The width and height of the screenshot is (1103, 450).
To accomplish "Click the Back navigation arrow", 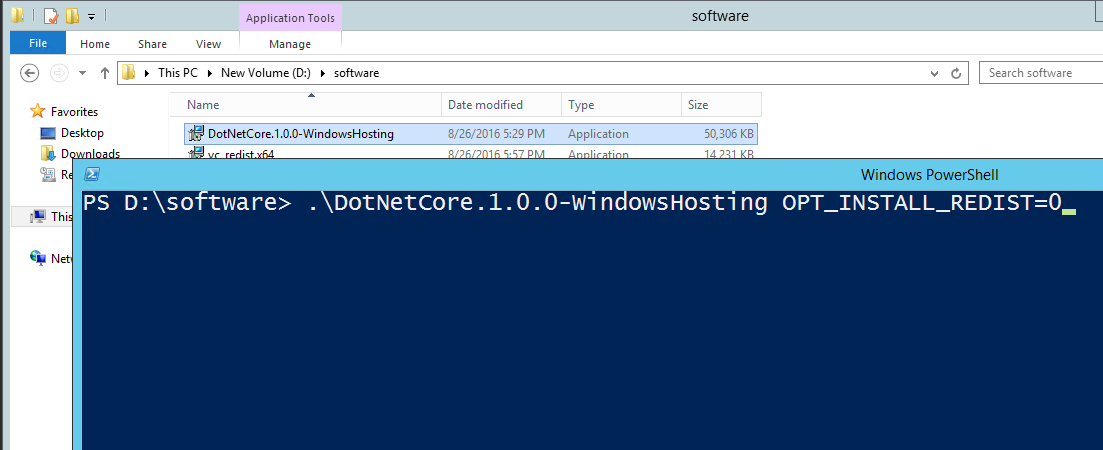I will [x=29, y=72].
